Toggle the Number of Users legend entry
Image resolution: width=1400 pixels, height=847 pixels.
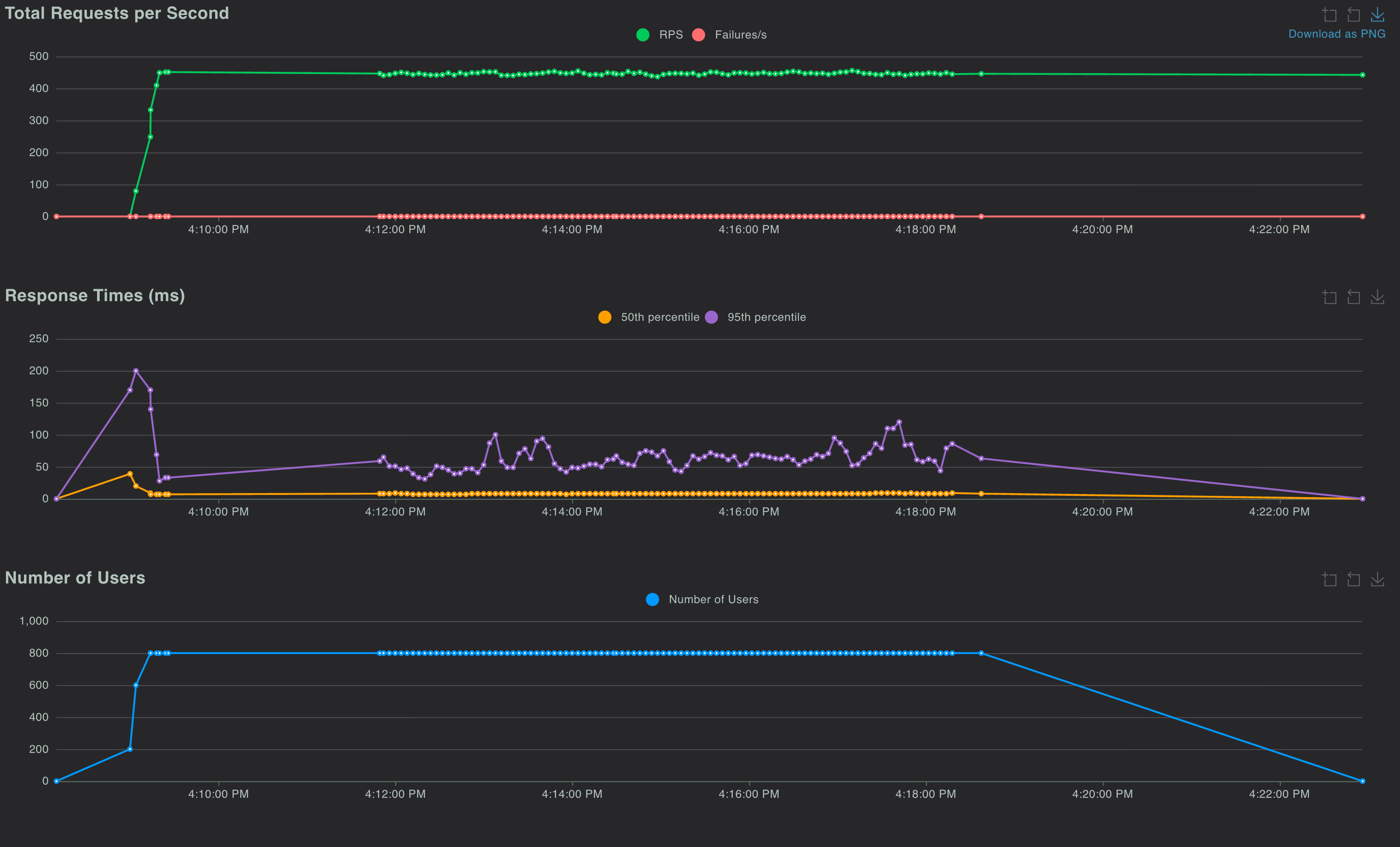pos(702,599)
